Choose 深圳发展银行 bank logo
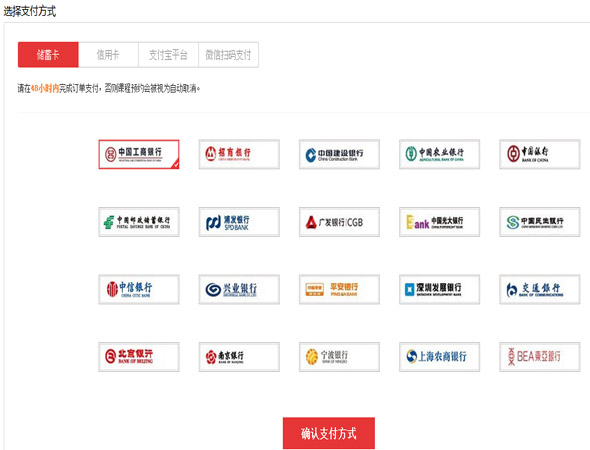This screenshot has width=590, height=450. [x=439, y=289]
